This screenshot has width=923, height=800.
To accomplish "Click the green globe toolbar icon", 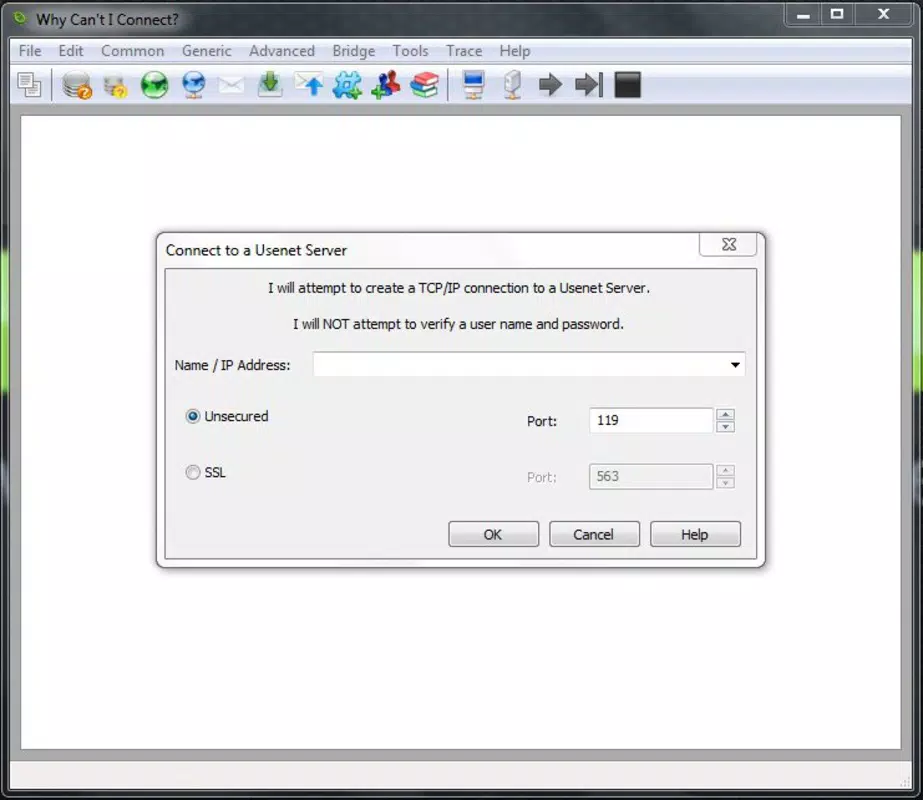I will tap(154, 85).
